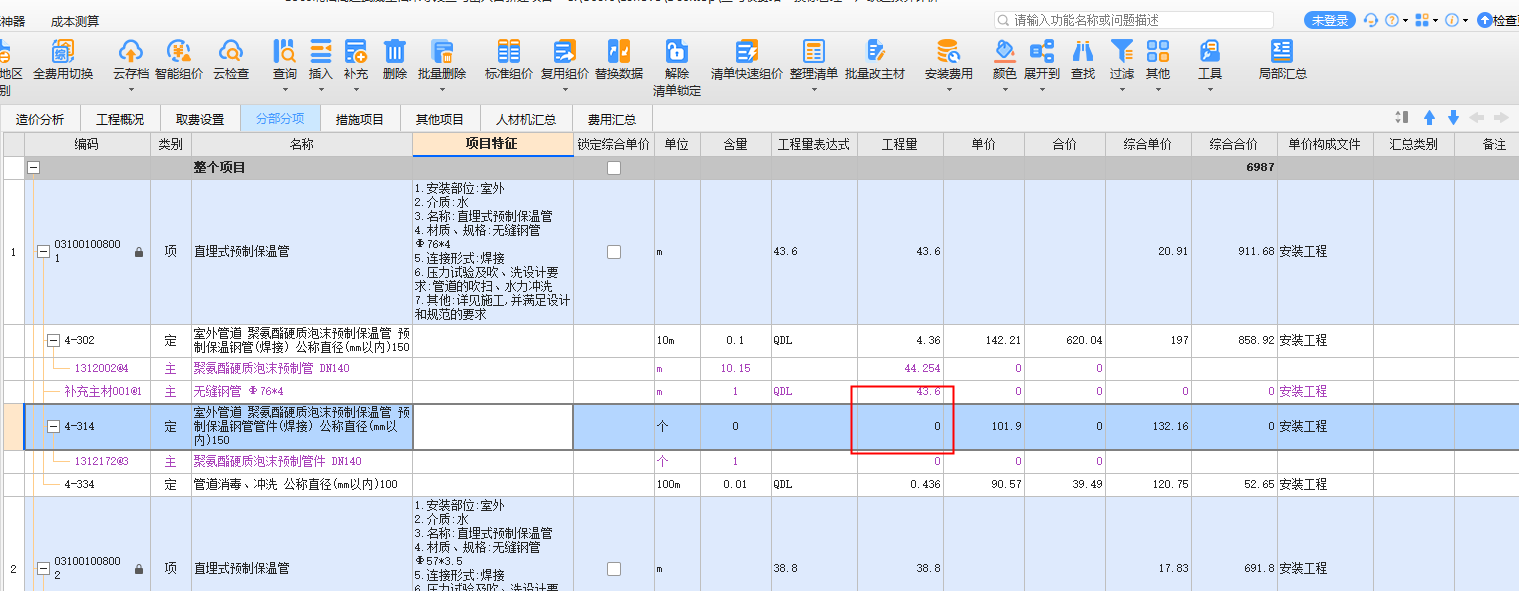The width and height of the screenshot is (1519, 591).
Task: Collapse item 031001008002 tree node
Action: pos(43,568)
